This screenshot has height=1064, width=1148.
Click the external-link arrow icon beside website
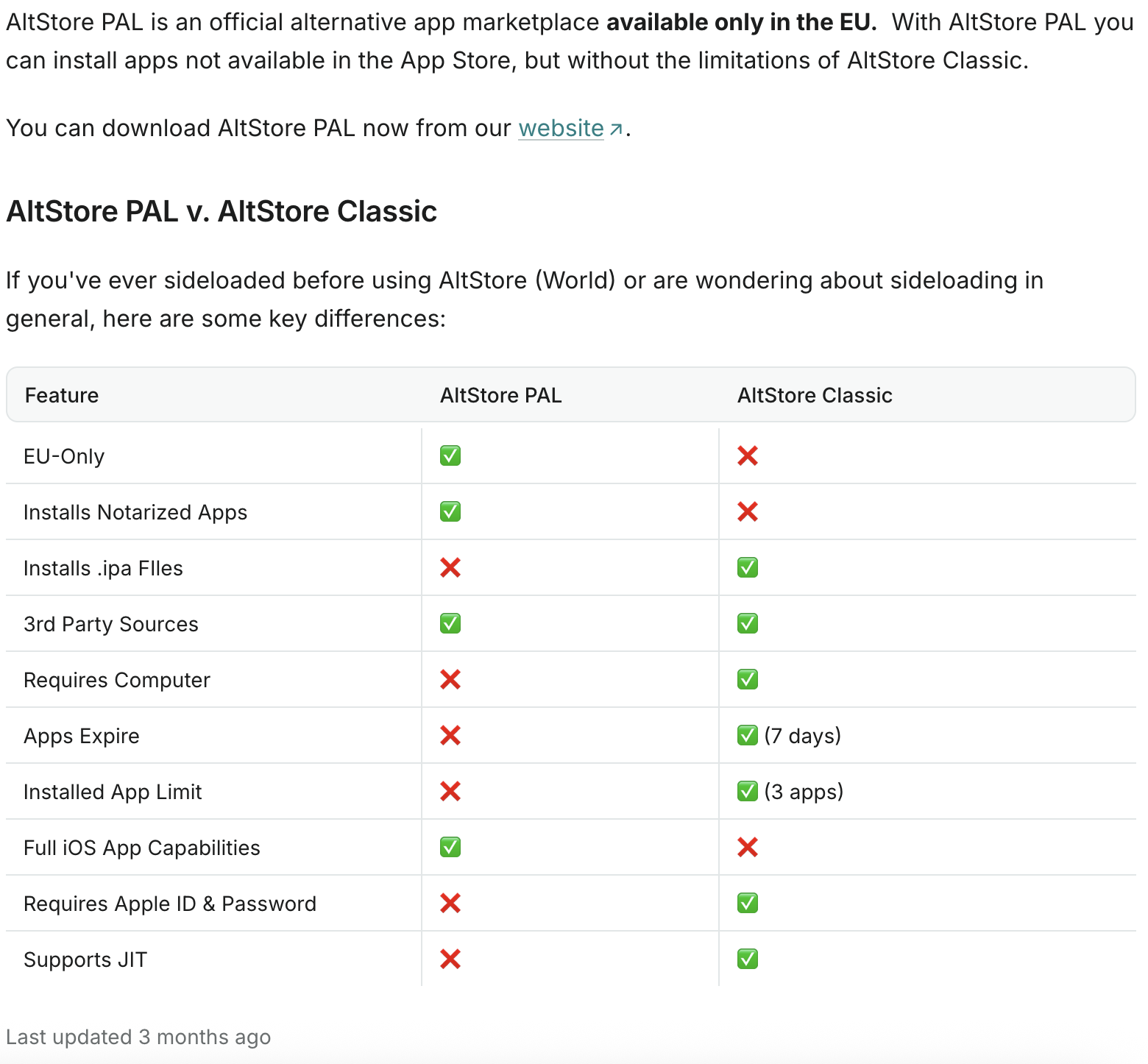(x=616, y=130)
